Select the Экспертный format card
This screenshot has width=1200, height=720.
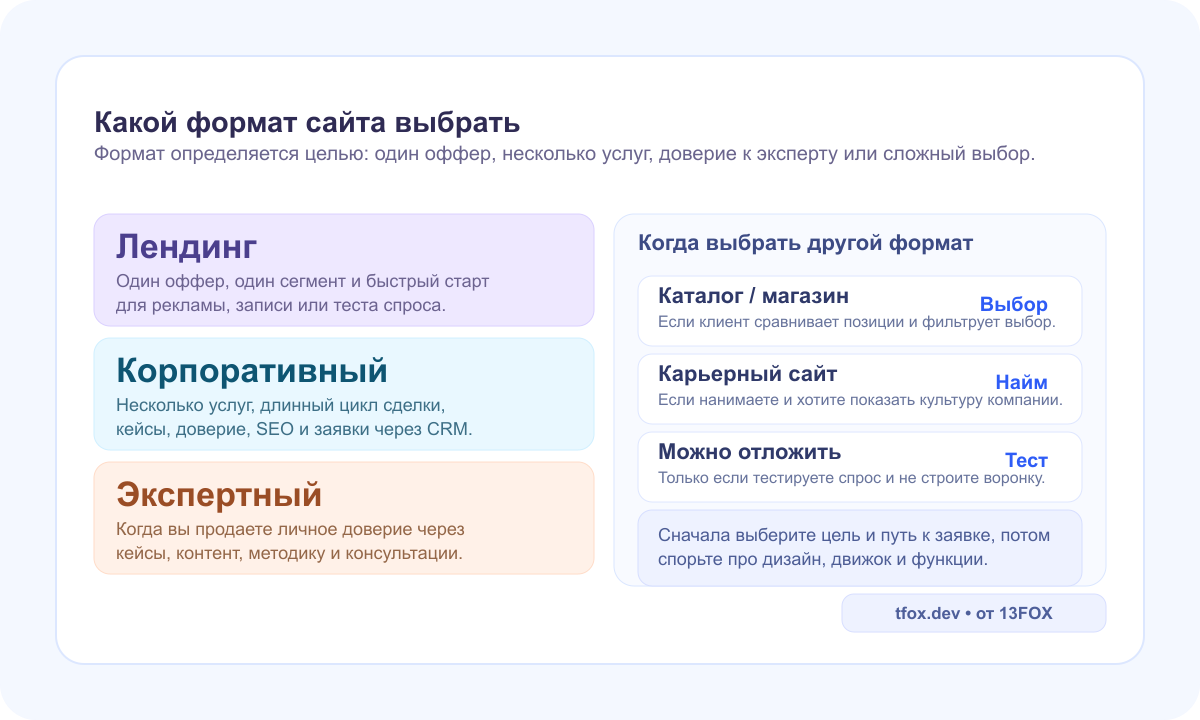(x=344, y=516)
